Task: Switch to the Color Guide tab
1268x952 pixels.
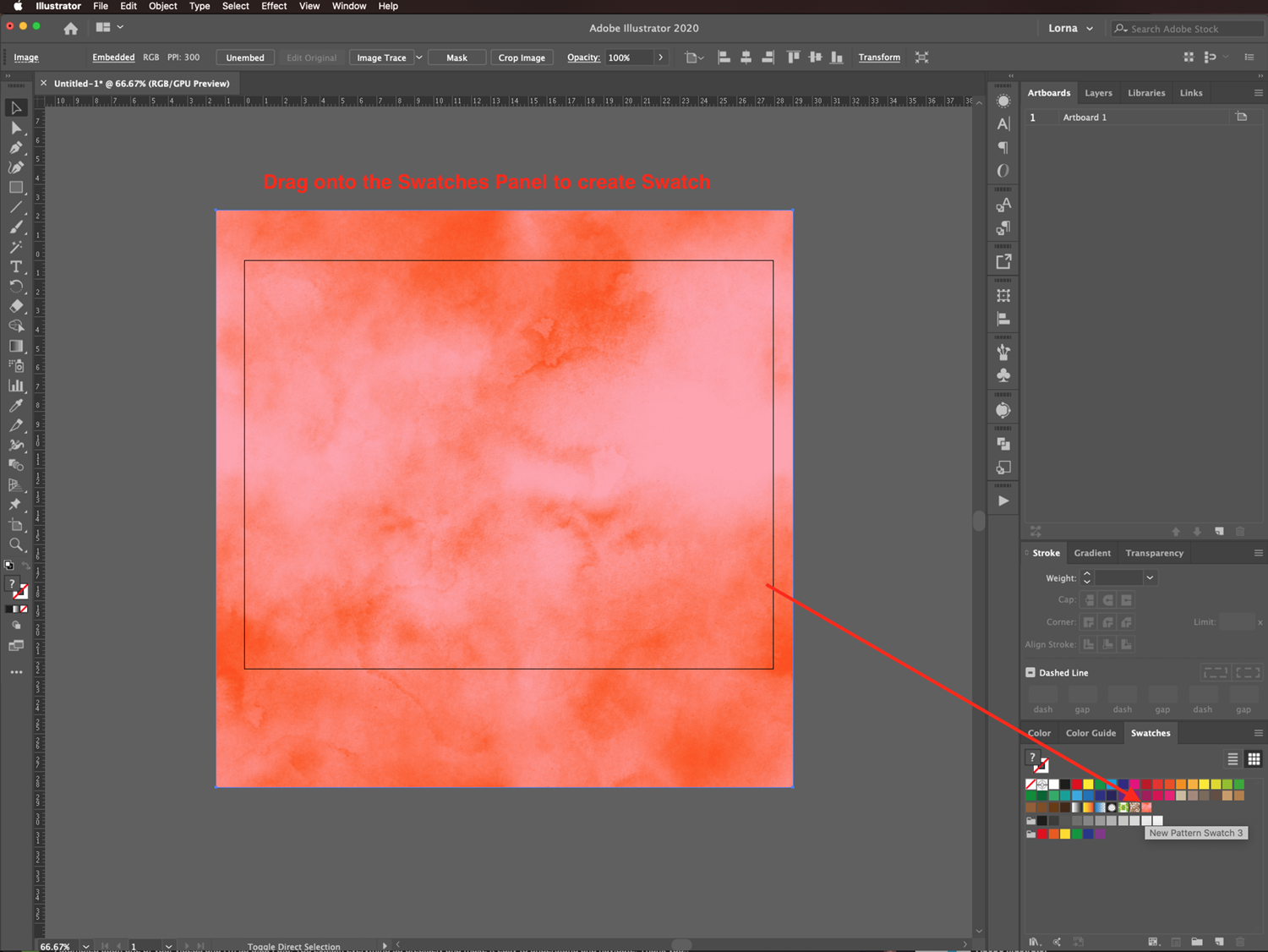Action: (x=1090, y=733)
